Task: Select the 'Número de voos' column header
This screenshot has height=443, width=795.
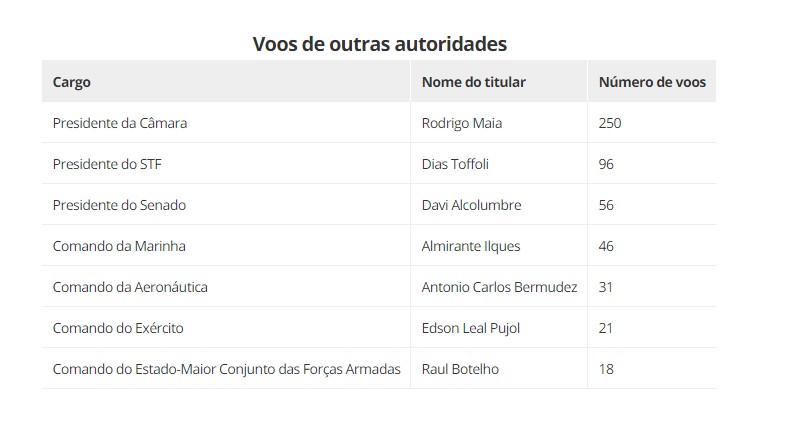Action: (652, 82)
